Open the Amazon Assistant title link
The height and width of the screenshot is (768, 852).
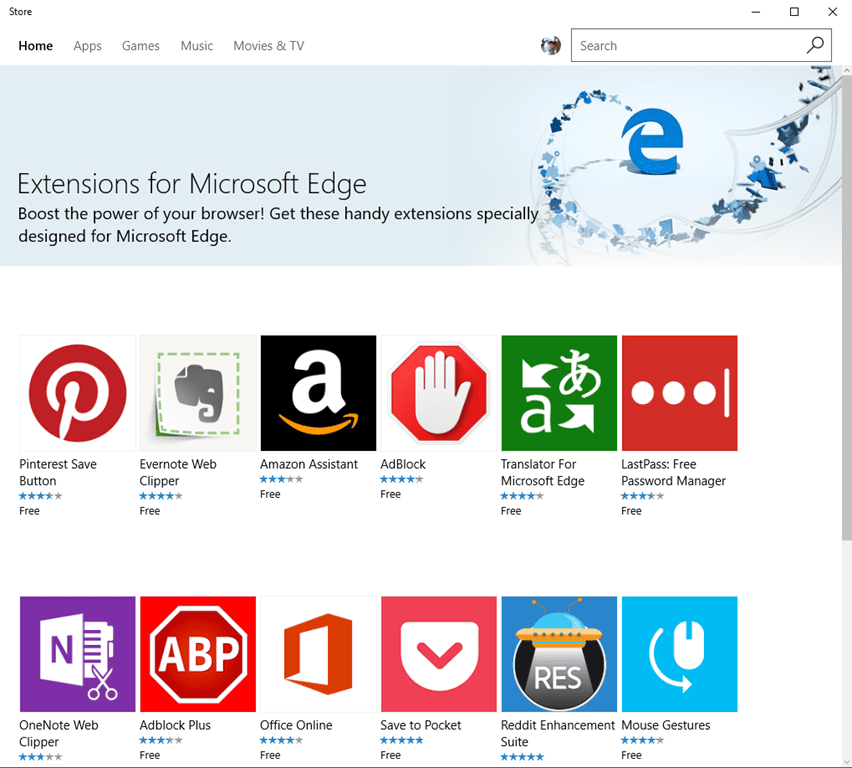click(309, 464)
